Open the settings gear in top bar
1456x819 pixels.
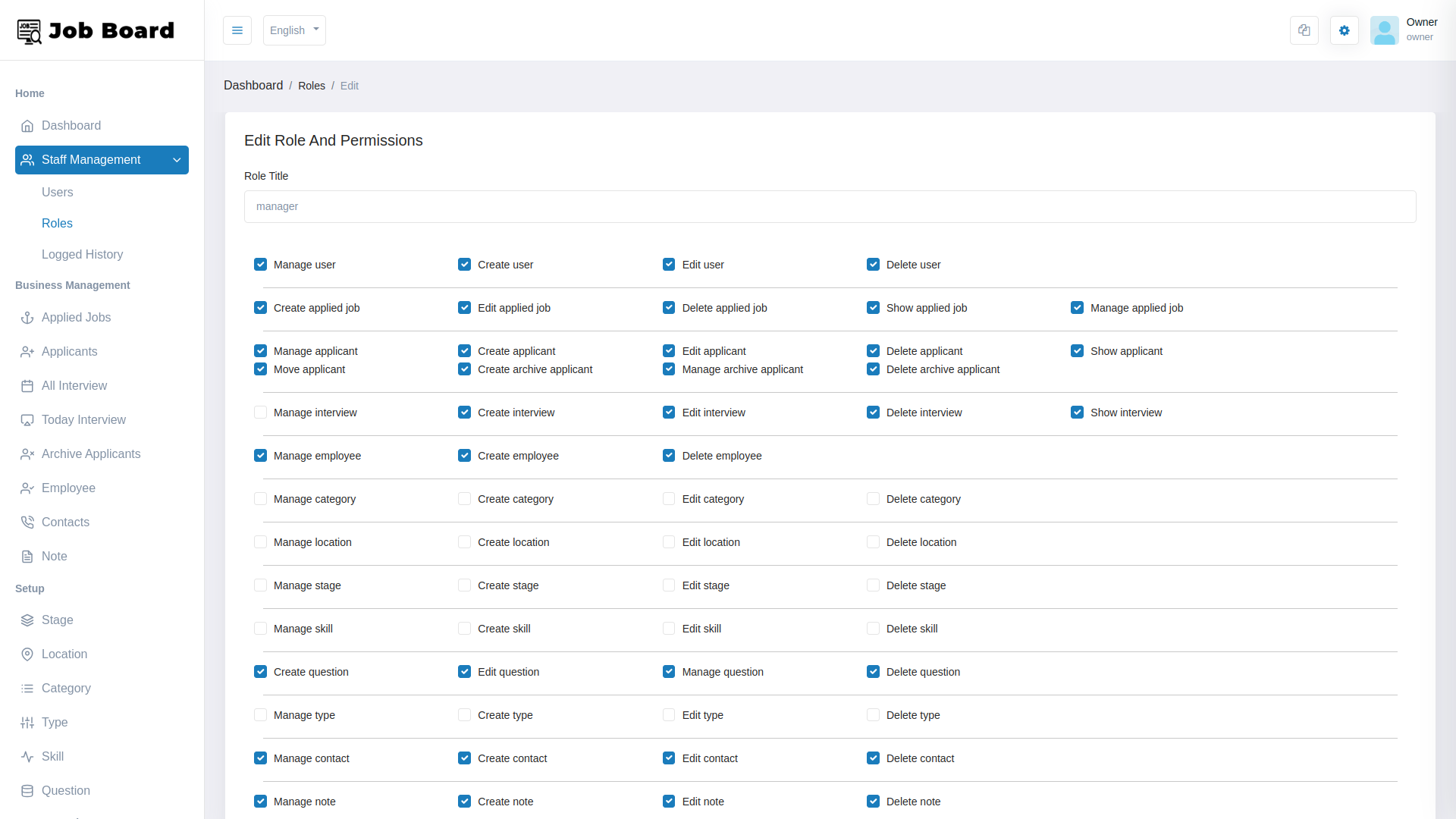(x=1344, y=30)
